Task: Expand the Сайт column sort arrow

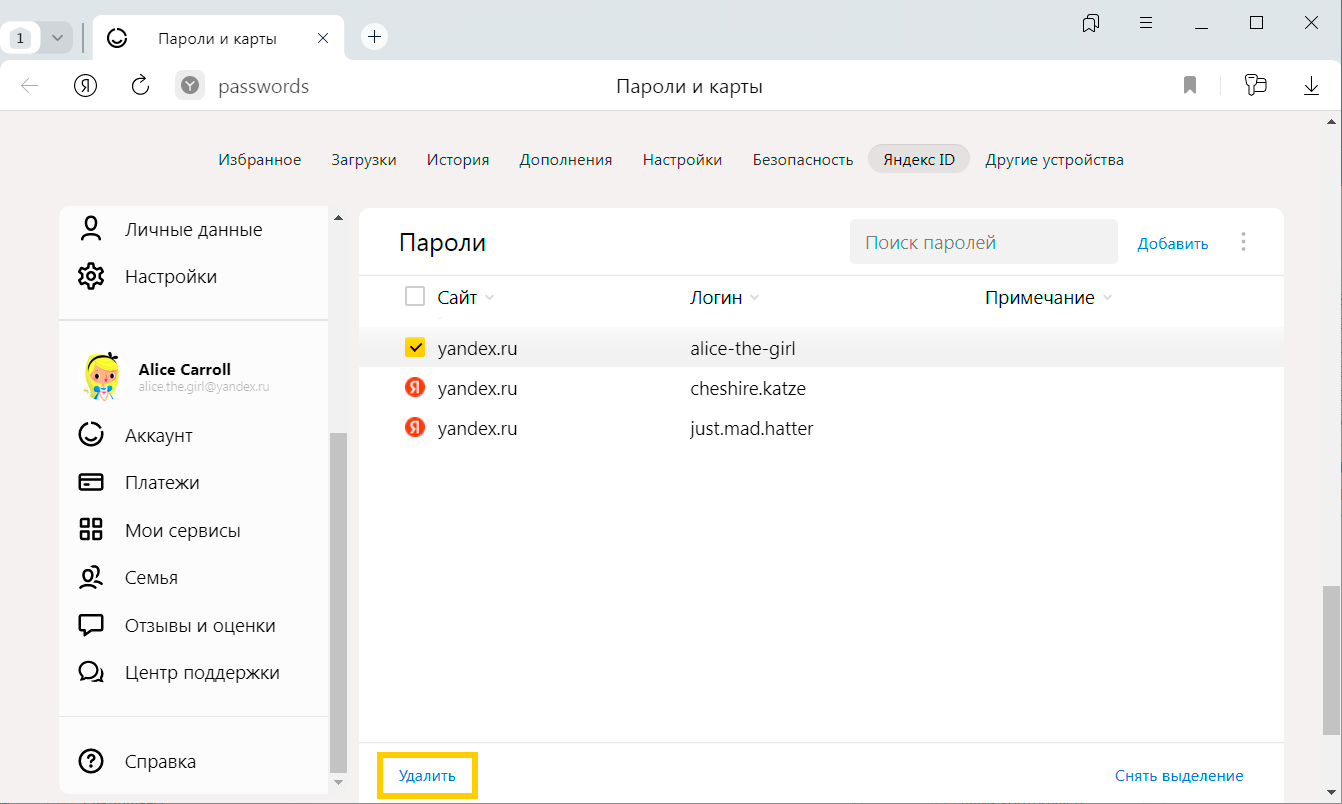Action: click(x=489, y=298)
